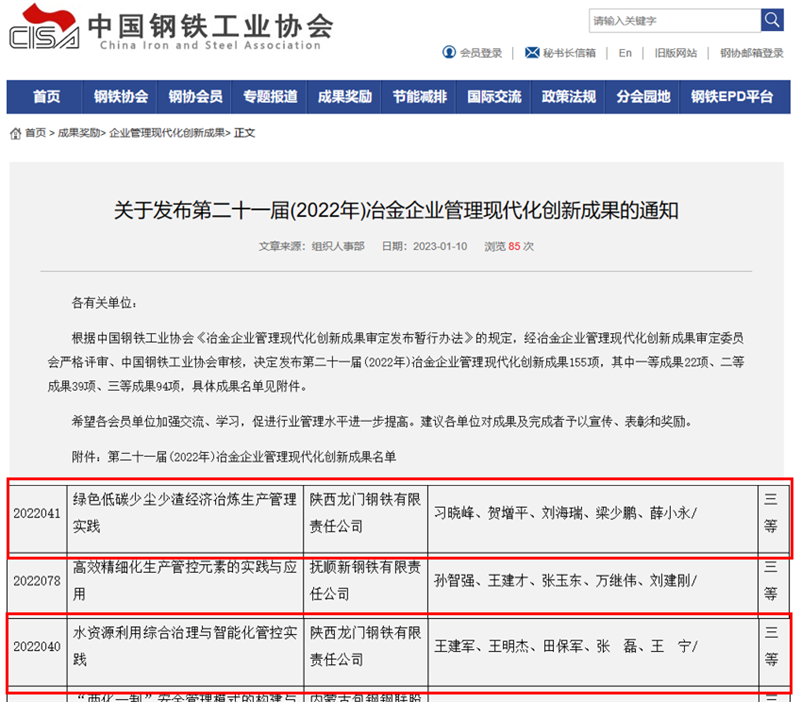
Task: Open 国际交流 navigation item
Action: (494, 97)
